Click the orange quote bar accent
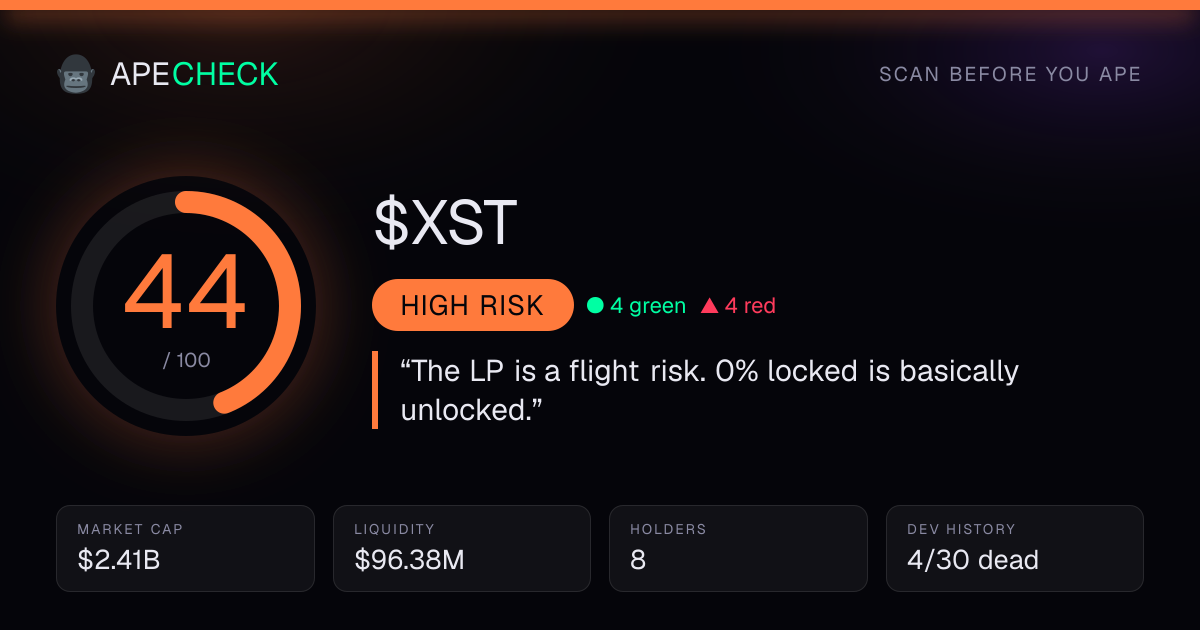This screenshot has height=630, width=1200. pyautogui.click(x=375, y=390)
